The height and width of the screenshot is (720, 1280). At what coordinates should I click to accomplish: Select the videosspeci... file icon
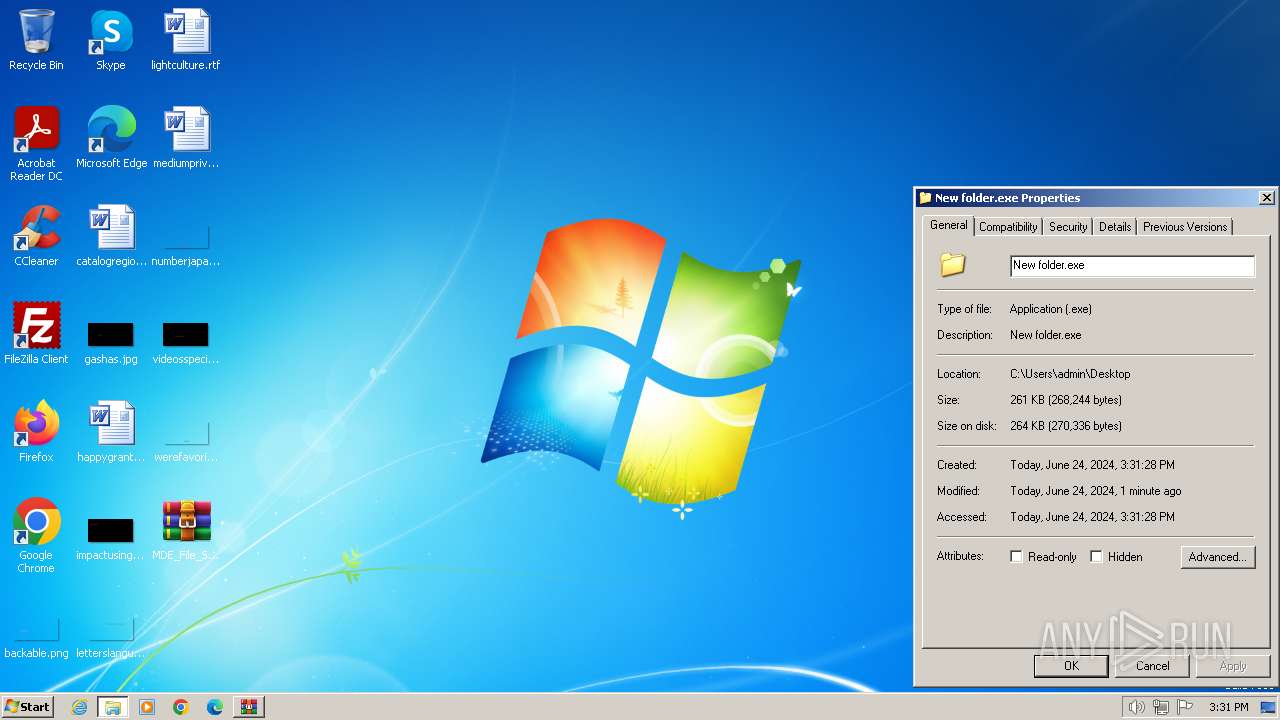(186, 342)
